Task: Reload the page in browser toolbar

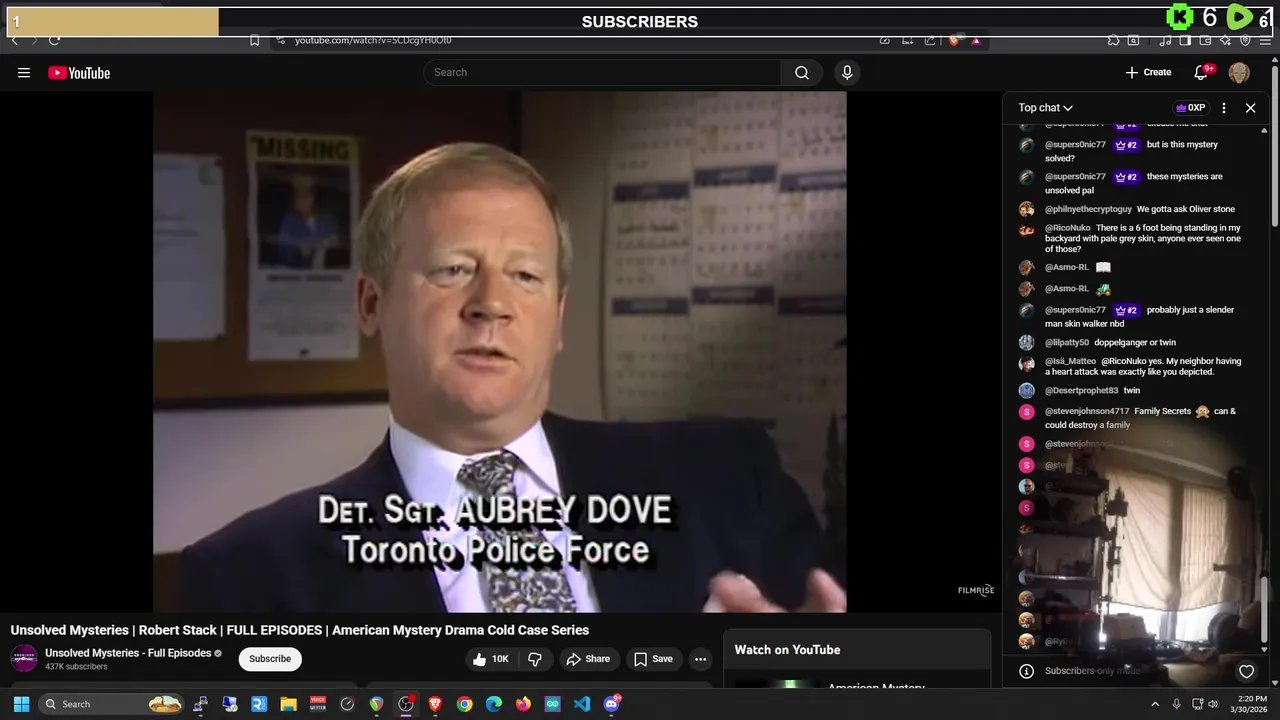Action: click(x=54, y=40)
